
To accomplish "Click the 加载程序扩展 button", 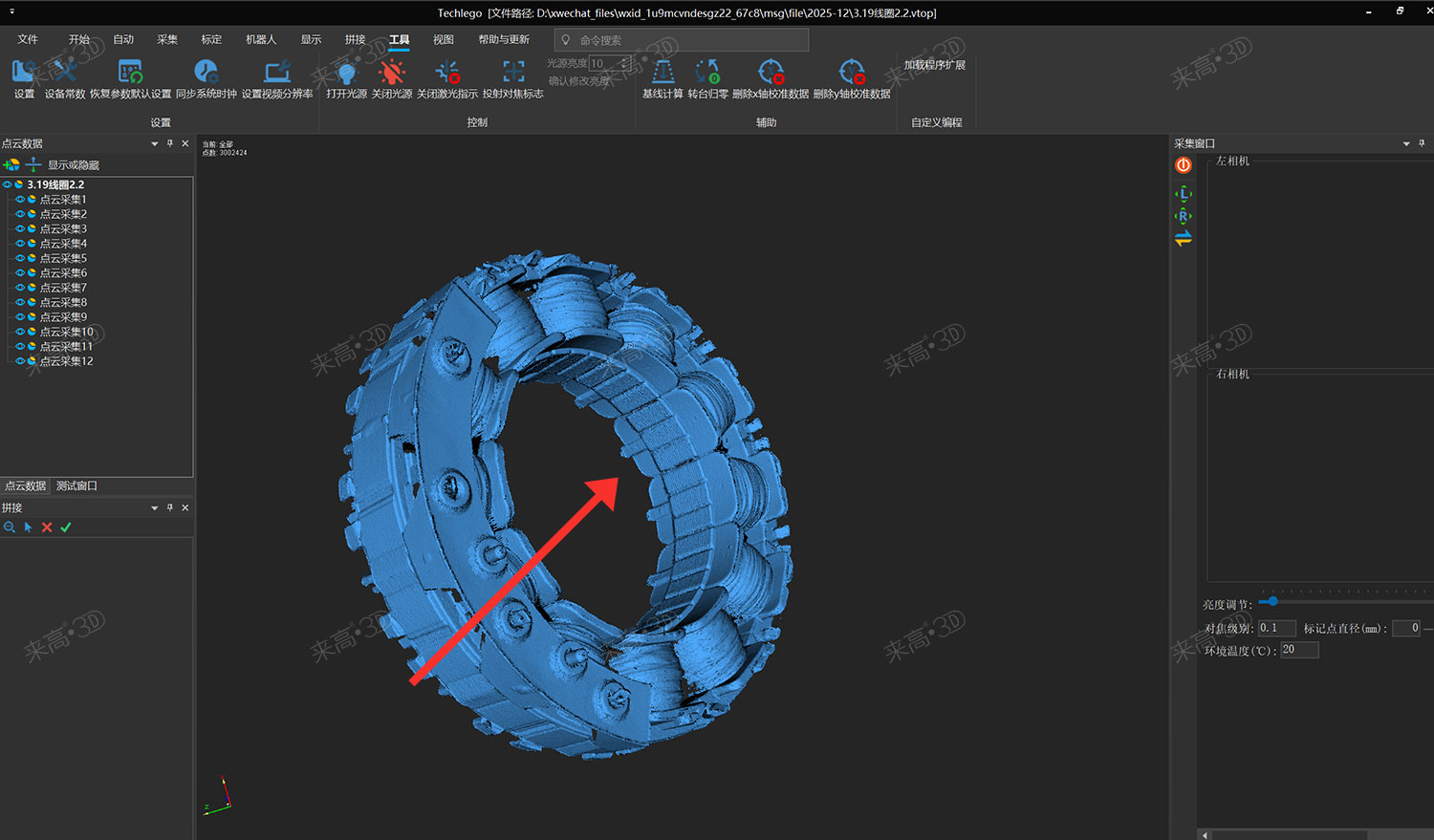I will point(934,65).
